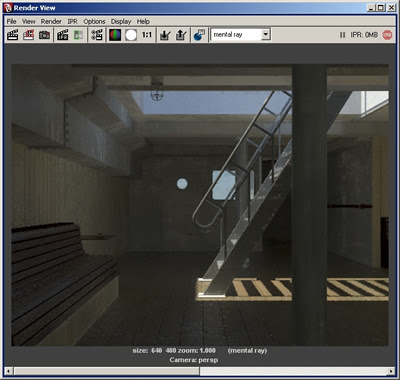Image resolution: width=400 pixels, height=380 pixels.
Task: Click the Render Region icon
Action: pyautogui.click(x=29, y=35)
